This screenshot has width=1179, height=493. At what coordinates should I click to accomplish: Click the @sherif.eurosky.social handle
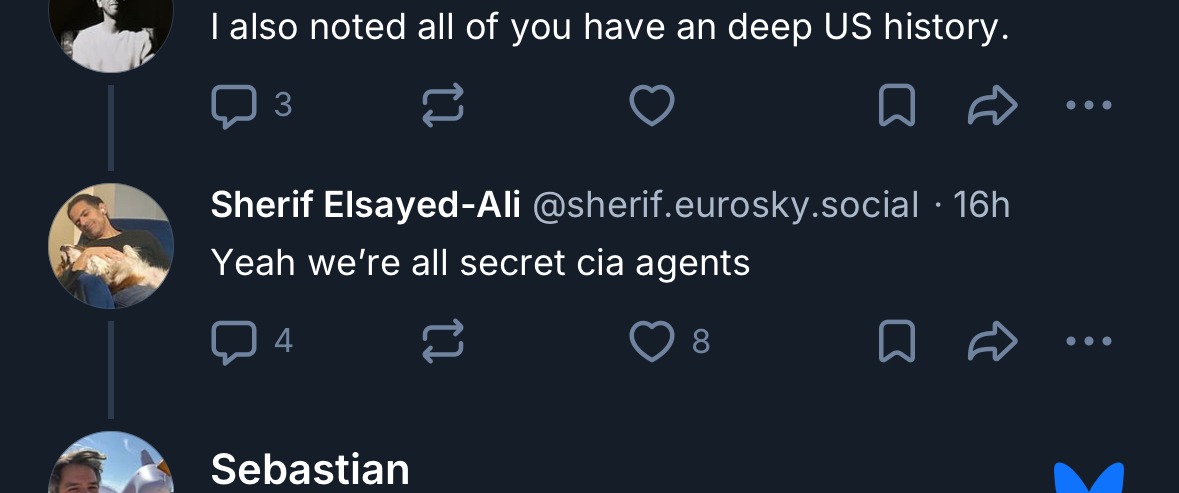(x=725, y=205)
